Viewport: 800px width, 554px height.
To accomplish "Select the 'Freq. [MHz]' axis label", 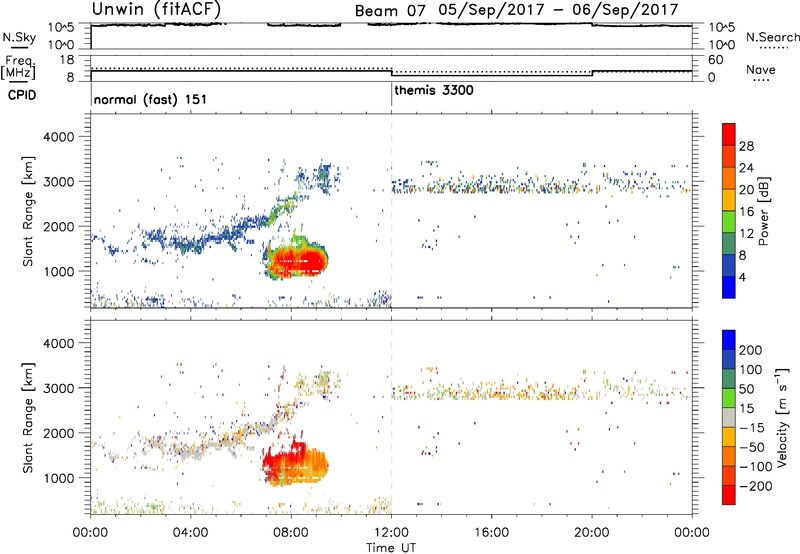I will pos(19,67).
